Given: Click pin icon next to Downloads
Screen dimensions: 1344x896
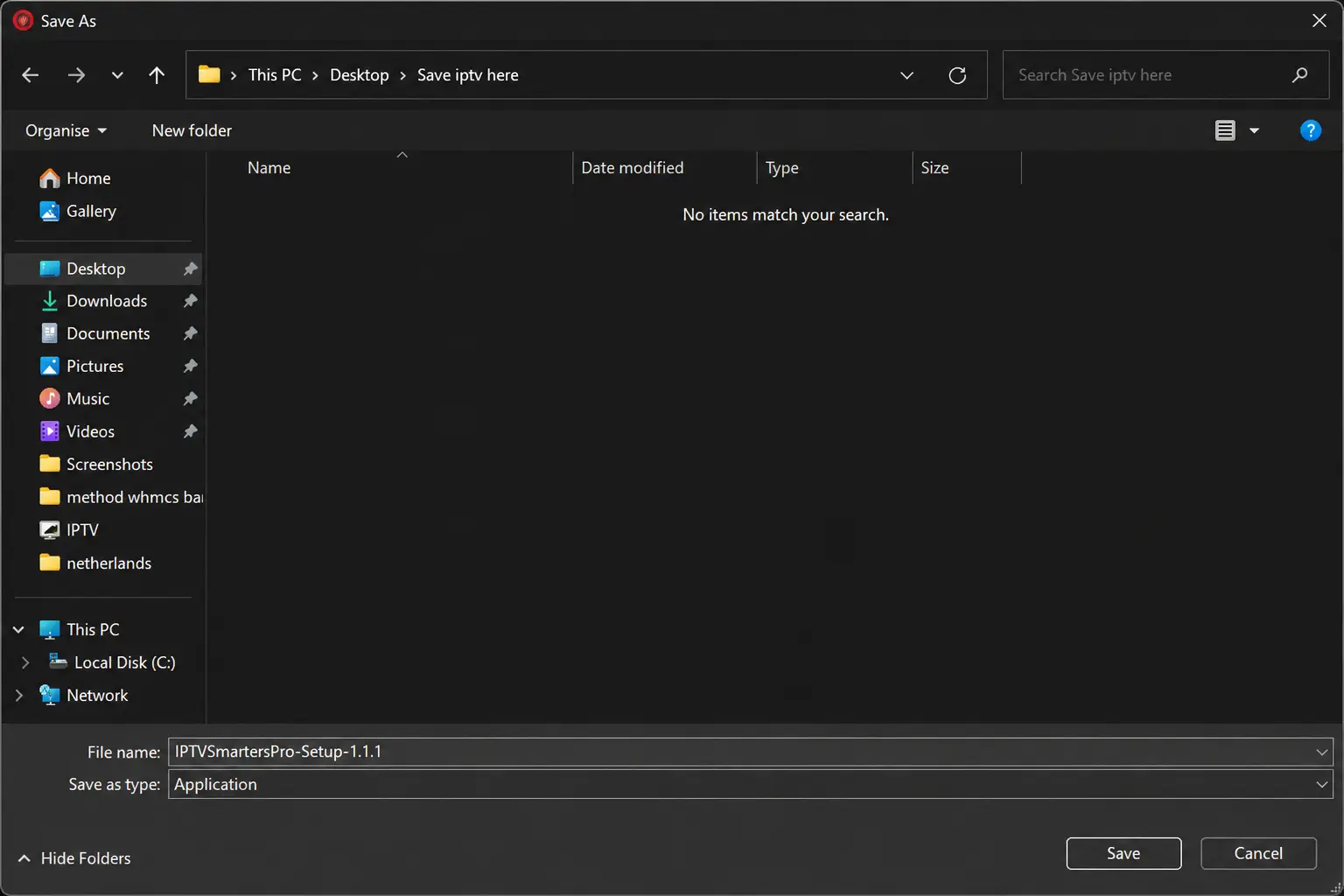Looking at the screenshot, I should 190,301.
